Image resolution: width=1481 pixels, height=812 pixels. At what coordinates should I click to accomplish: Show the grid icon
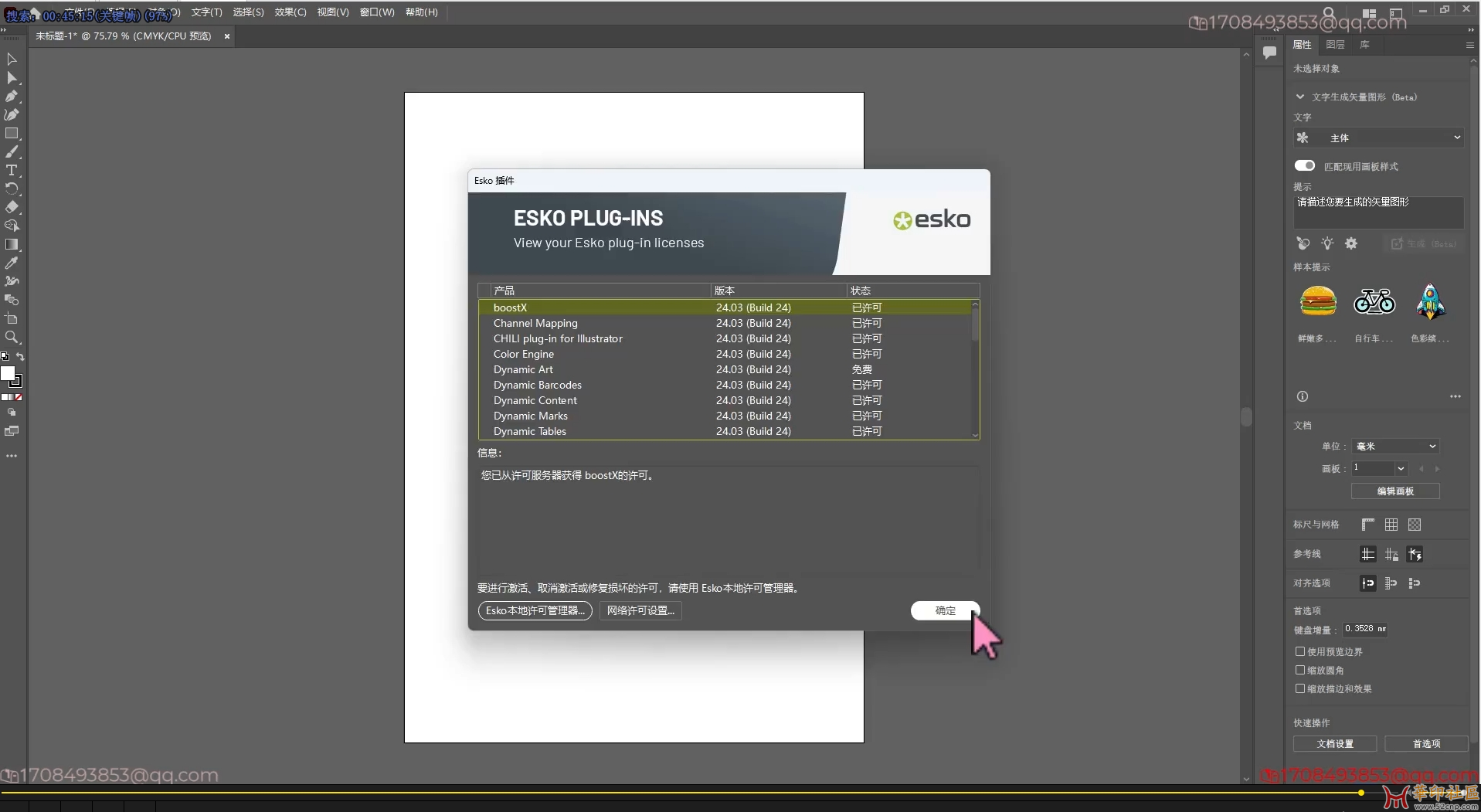click(1391, 525)
